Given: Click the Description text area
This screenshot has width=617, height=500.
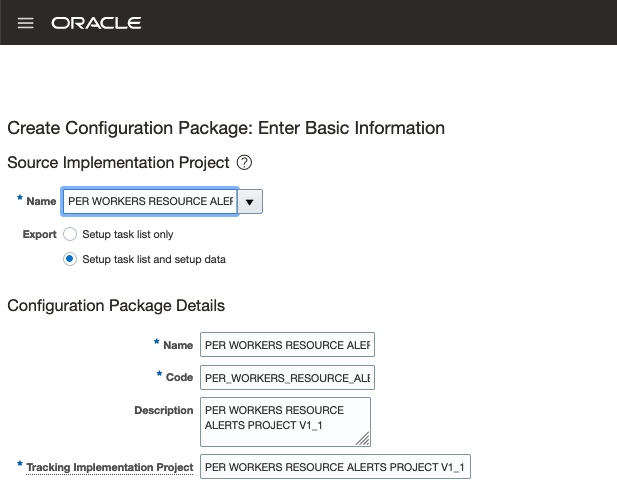Looking at the screenshot, I should tap(280, 420).
